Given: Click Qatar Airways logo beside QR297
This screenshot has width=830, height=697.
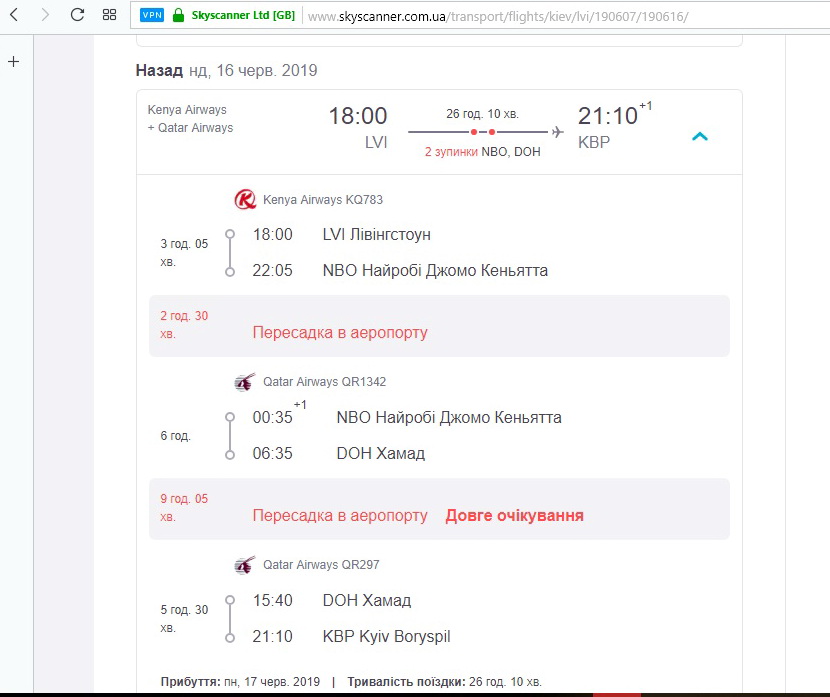Looking at the screenshot, I should [x=245, y=565].
